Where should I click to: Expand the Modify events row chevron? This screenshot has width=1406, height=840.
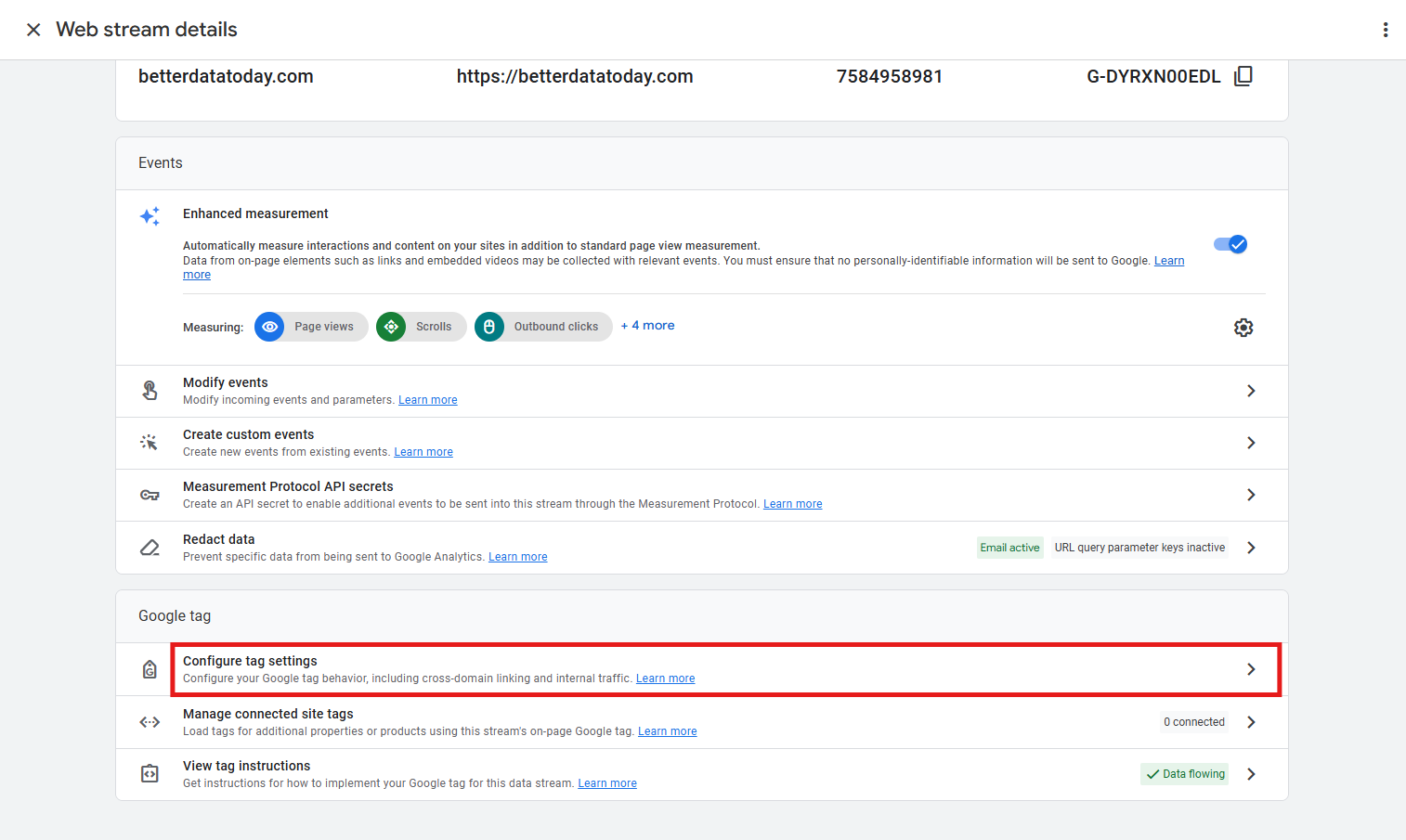(x=1251, y=391)
